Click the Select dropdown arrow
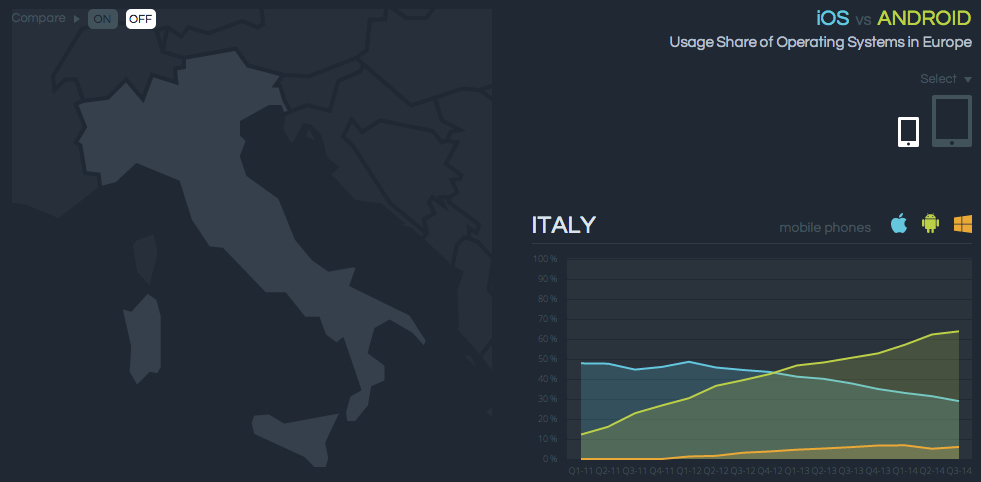This screenshot has width=981, height=482. 968,79
